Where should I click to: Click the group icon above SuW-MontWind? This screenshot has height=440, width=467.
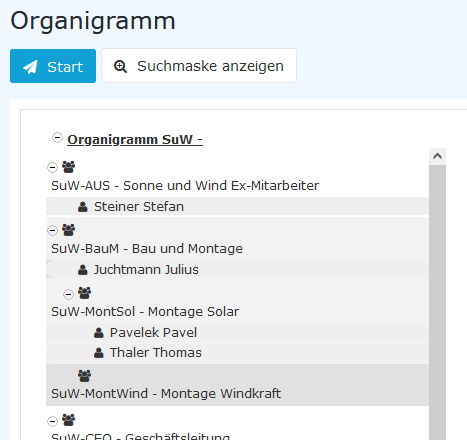(x=85, y=376)
